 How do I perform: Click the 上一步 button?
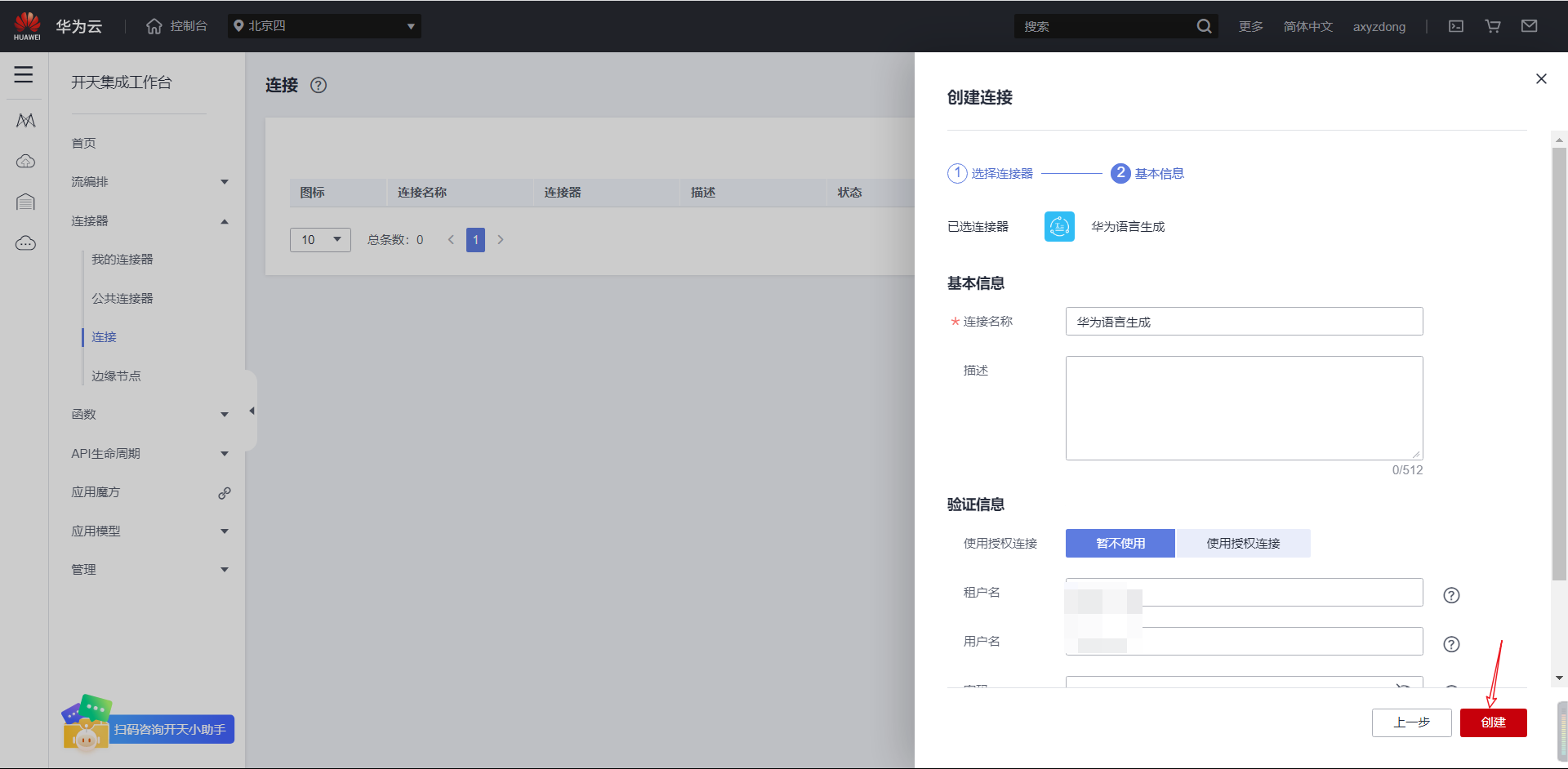coord(1412,722)
